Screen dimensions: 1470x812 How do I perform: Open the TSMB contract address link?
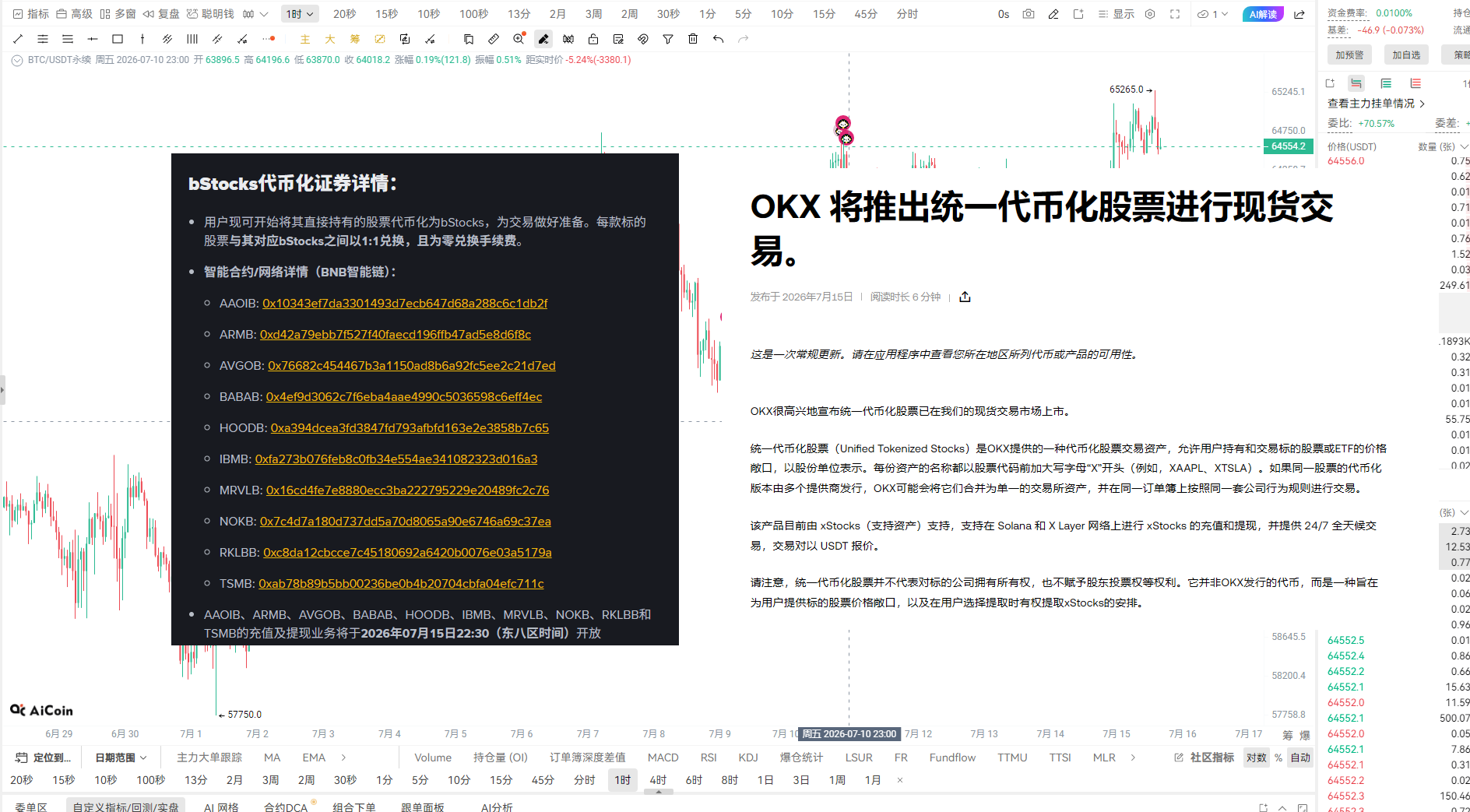coord(401,583)
